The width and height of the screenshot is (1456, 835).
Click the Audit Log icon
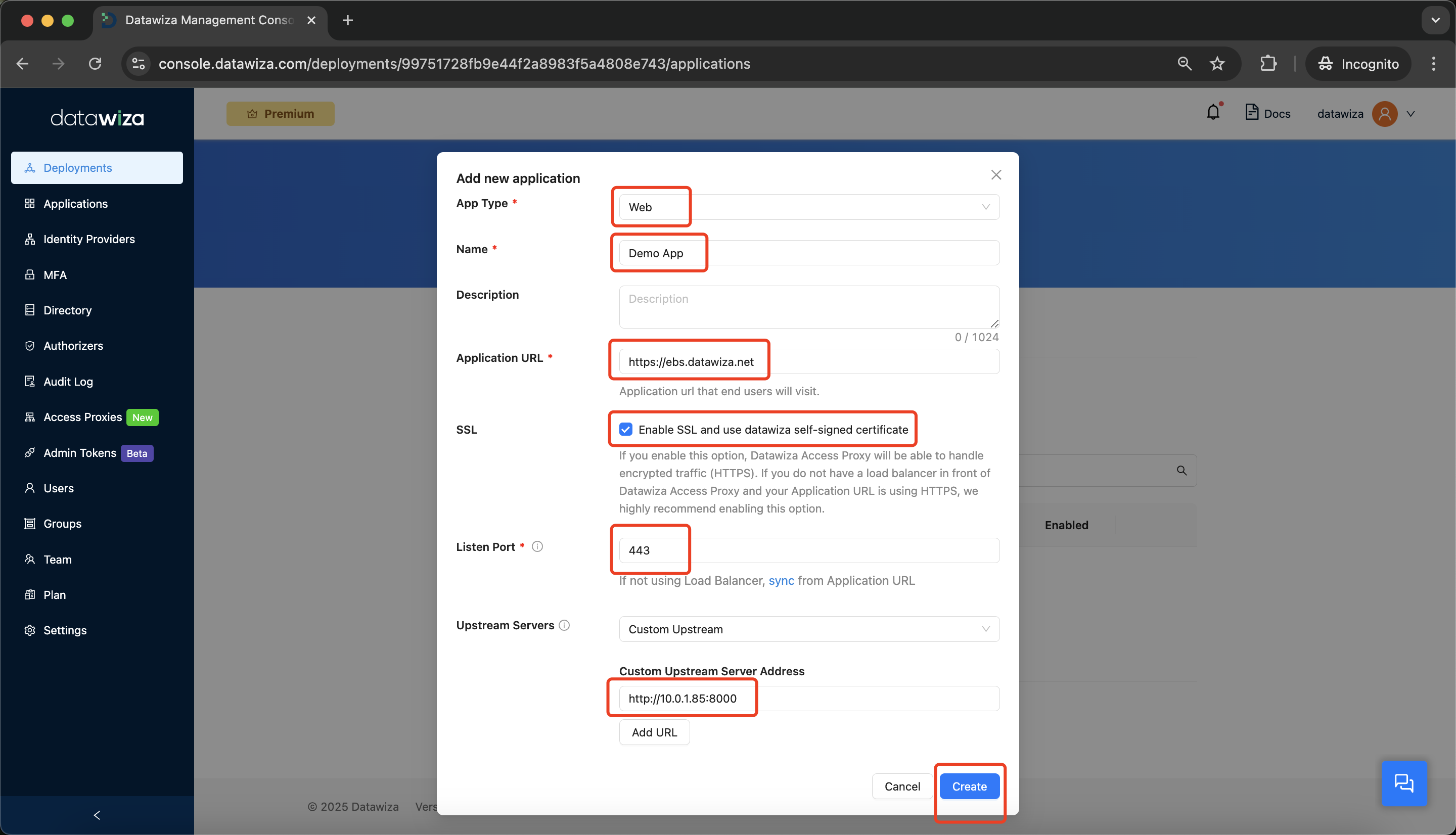coord(30,382)
